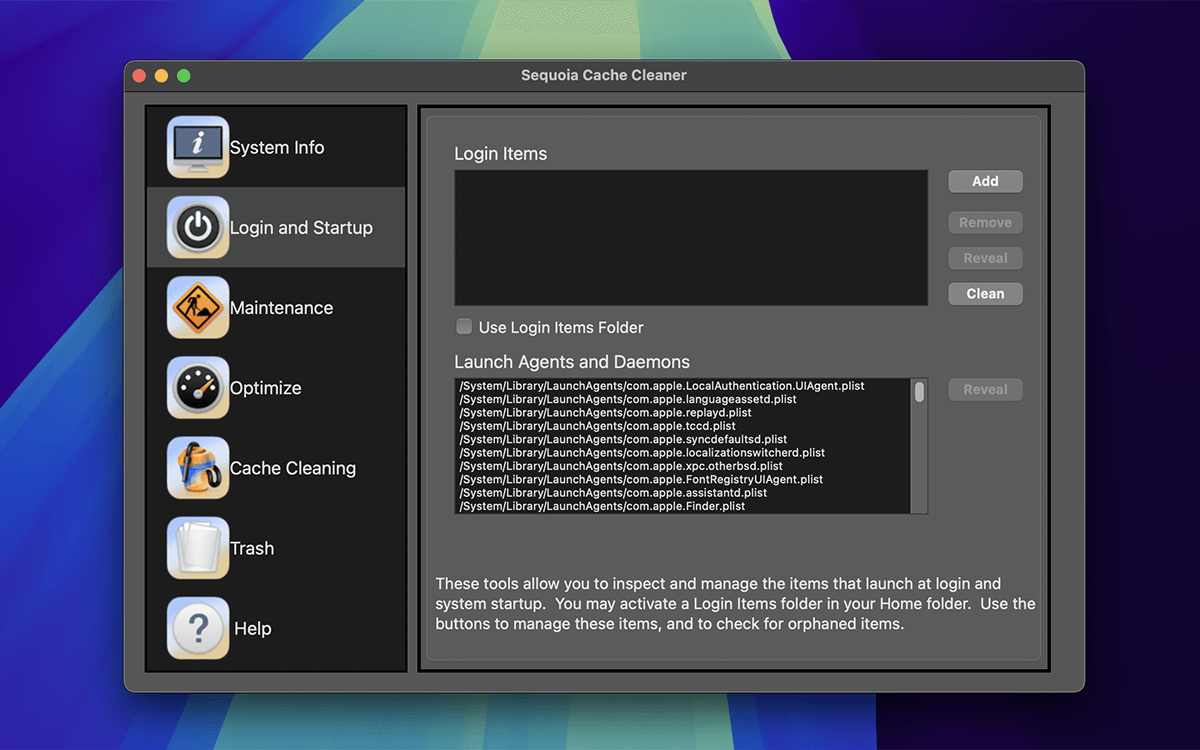Click the Login and Startup power icon
This screenshot has height=750, width=1200.
(x=198, y=227)
